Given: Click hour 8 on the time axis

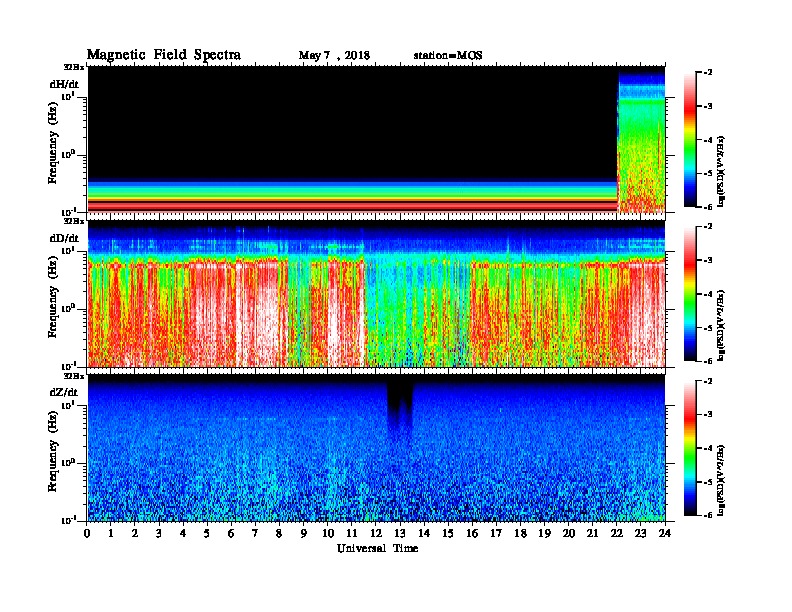Looking at the screenshot, I should [x=280, y=533].
